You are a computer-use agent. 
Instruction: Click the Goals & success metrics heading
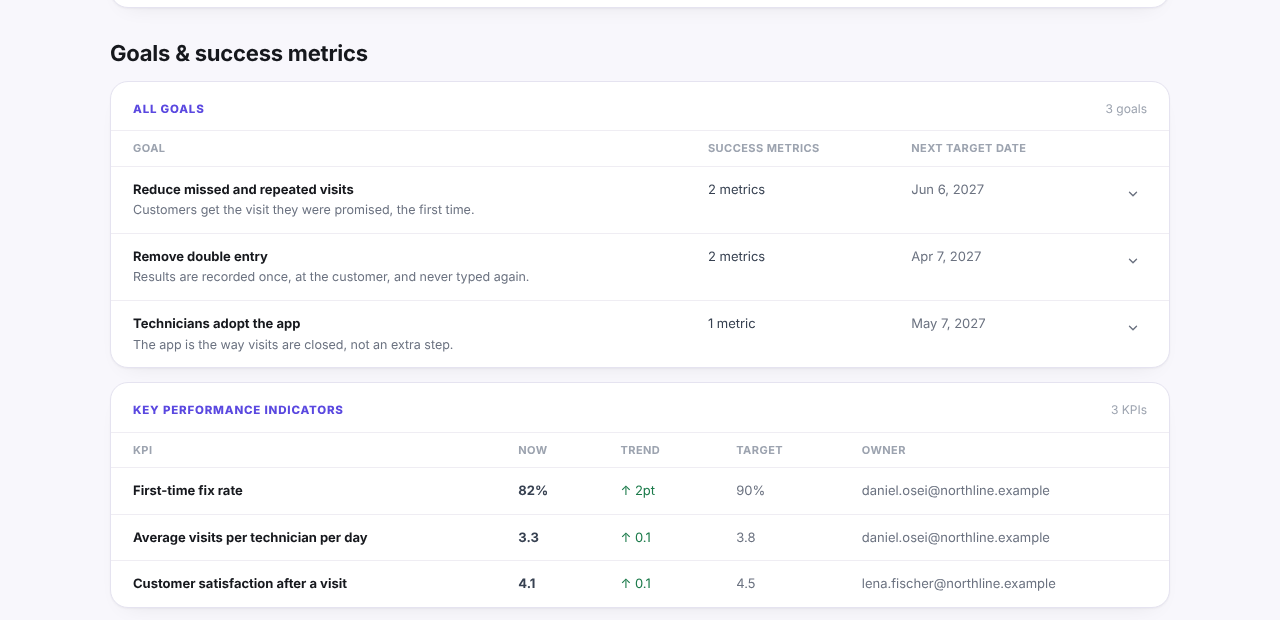pyautogui.click(x=239, y=53)
